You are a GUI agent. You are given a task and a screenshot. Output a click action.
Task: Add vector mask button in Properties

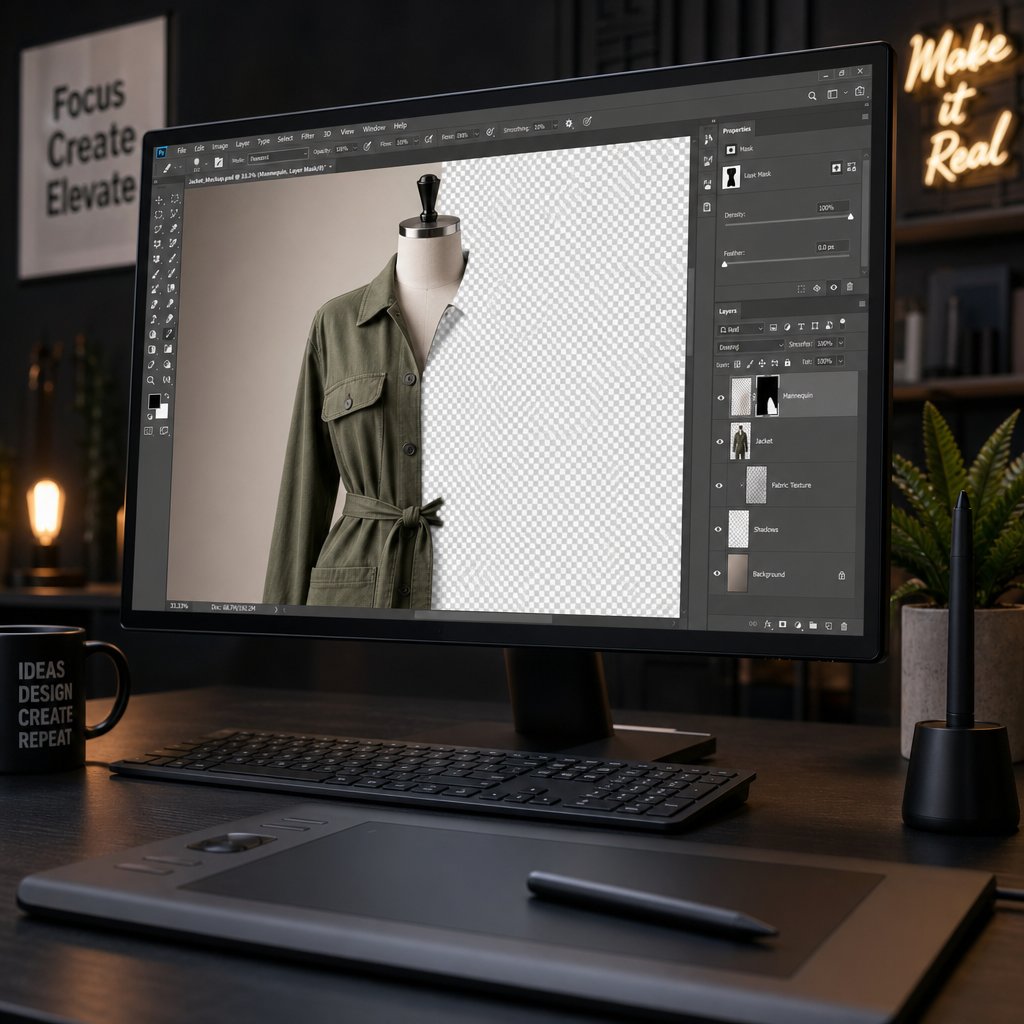tap(852, 167)
